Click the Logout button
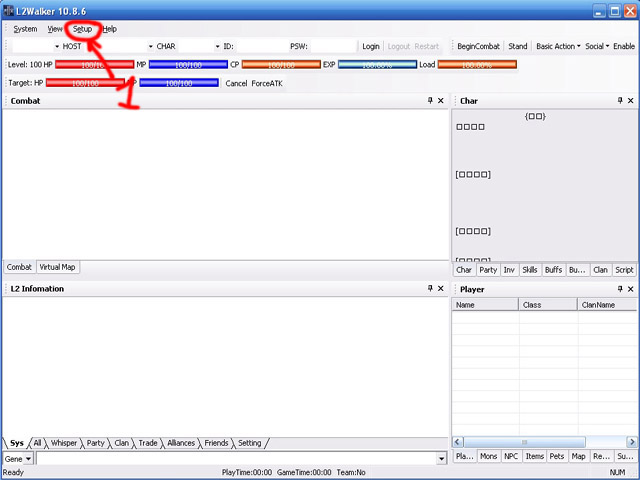Screen dimensions: 640x480 (398, 47)
